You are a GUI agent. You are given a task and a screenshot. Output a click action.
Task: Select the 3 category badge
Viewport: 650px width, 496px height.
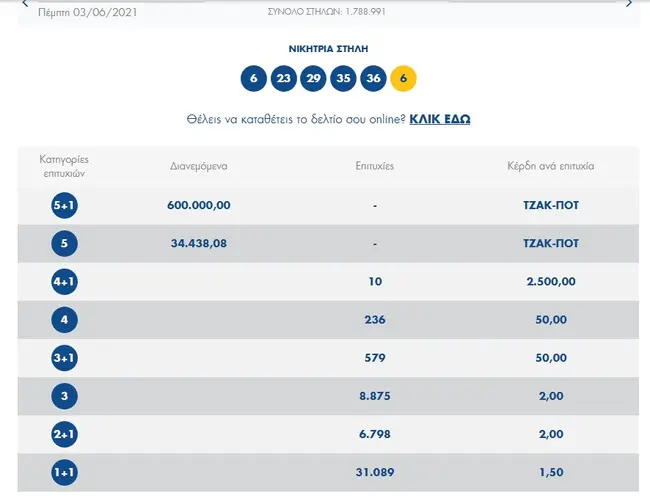65,396
